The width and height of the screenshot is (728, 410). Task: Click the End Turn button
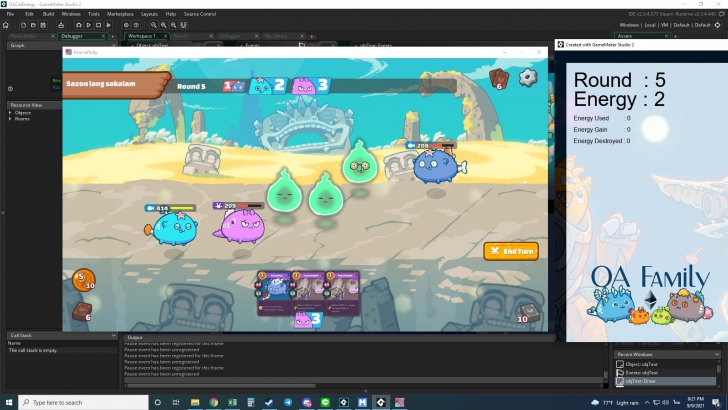tap(511, 251)
